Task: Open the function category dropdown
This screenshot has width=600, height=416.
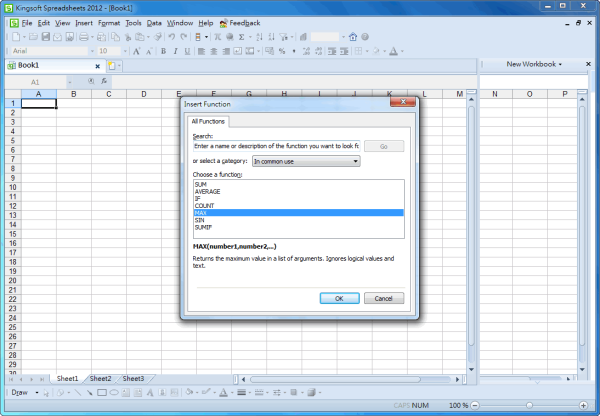Action: (355, 161)
